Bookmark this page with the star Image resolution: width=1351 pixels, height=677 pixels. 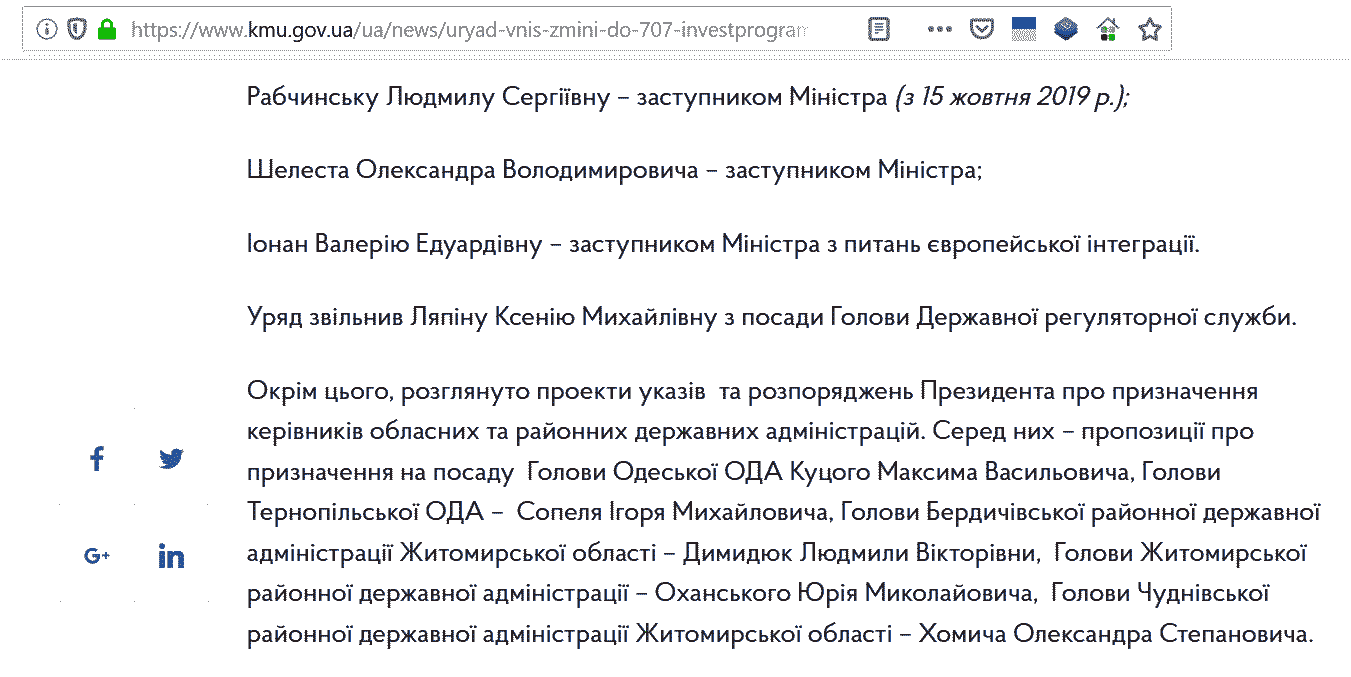[x=1150, y=30]
